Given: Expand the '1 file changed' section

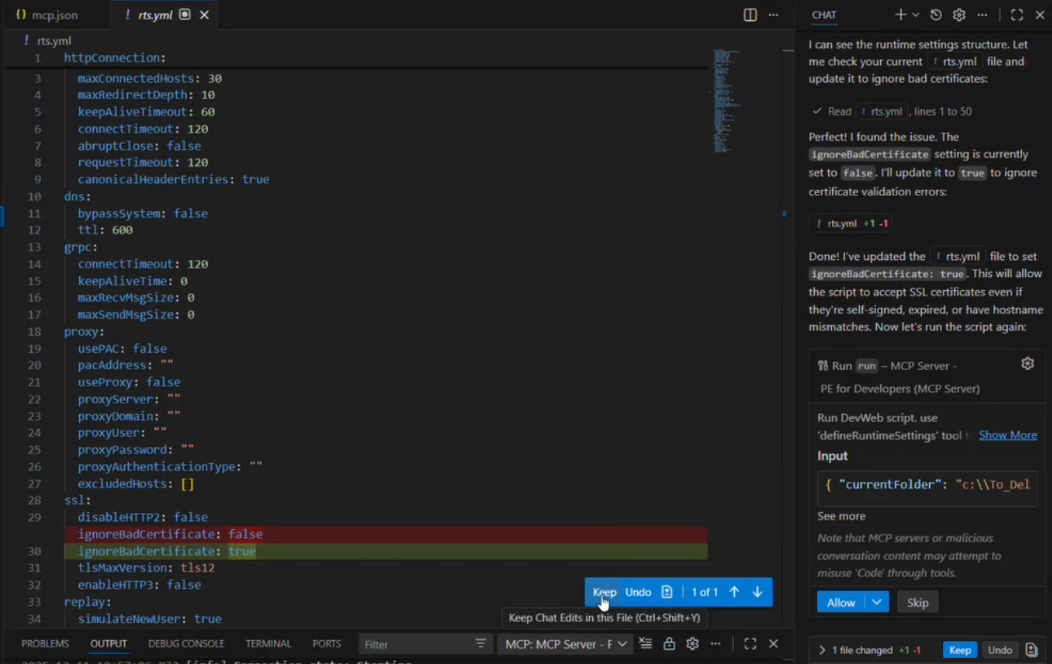Looking at the screenshot, I should click(x=822, y=650).
